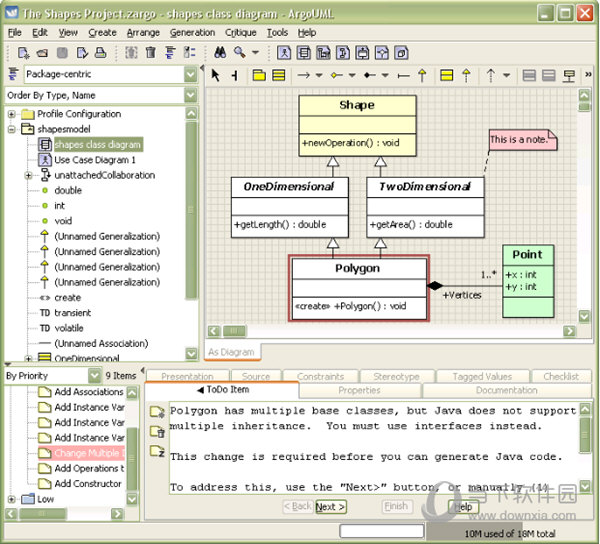Select the Generalization arrow tool
Screen dimensions: 600x544
422,75
